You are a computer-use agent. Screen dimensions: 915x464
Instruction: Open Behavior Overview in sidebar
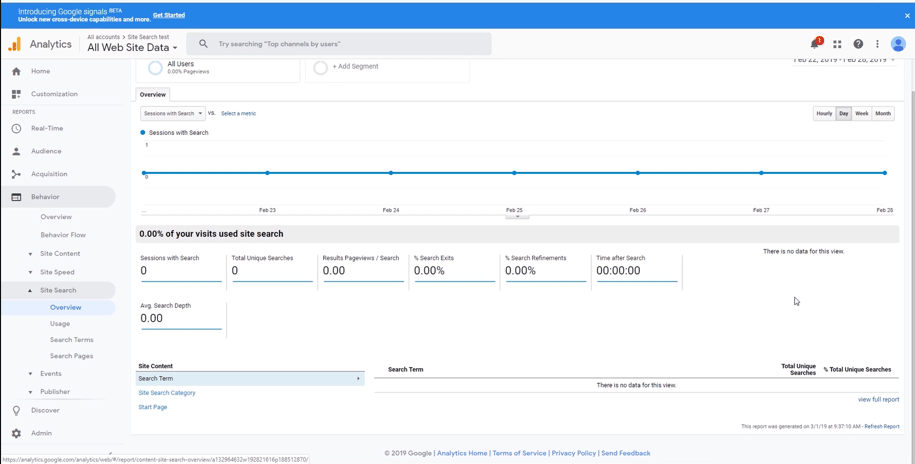pos(56,217)
